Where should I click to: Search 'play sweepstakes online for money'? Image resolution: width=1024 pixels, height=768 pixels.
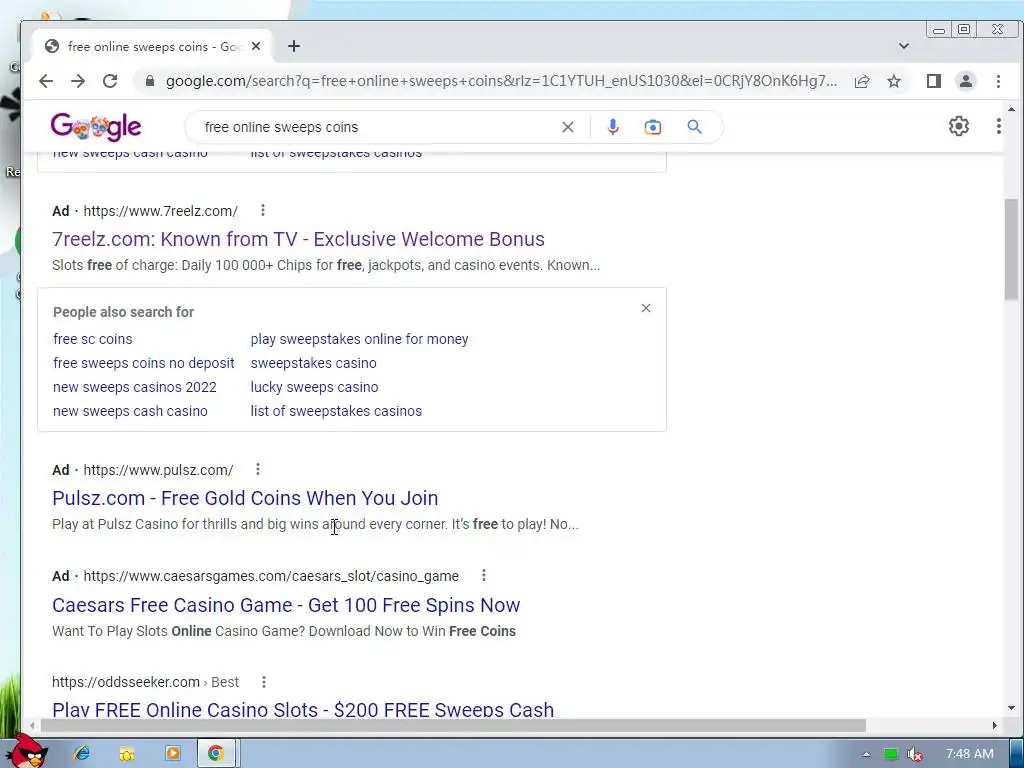[359, 339]
